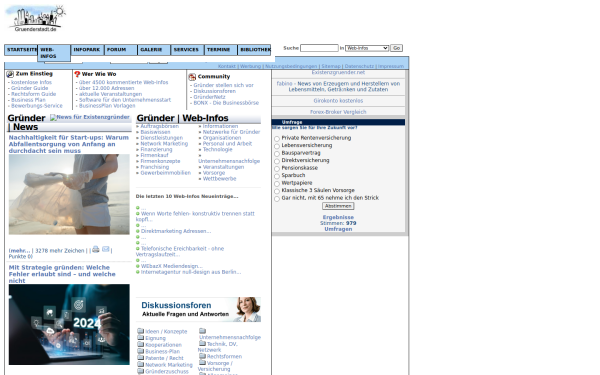Open the Mit Strategie gründen article headline
600x375 pixels.
click(x=62, y=274)
